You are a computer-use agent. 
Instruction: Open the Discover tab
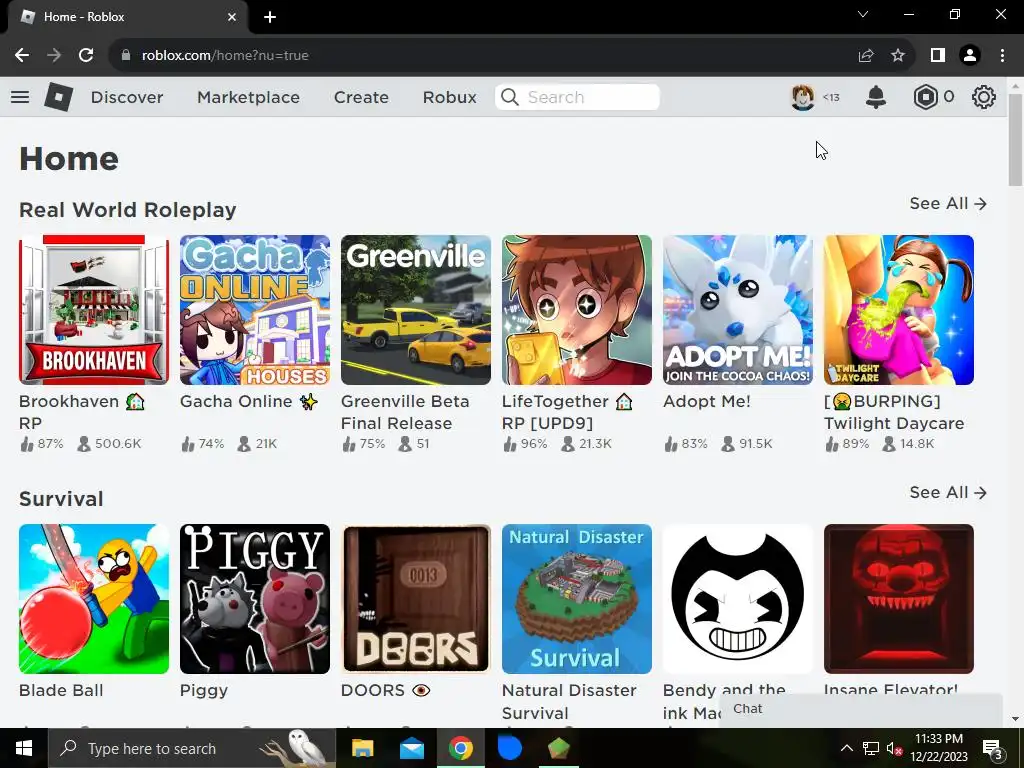[x=127, y=97]
